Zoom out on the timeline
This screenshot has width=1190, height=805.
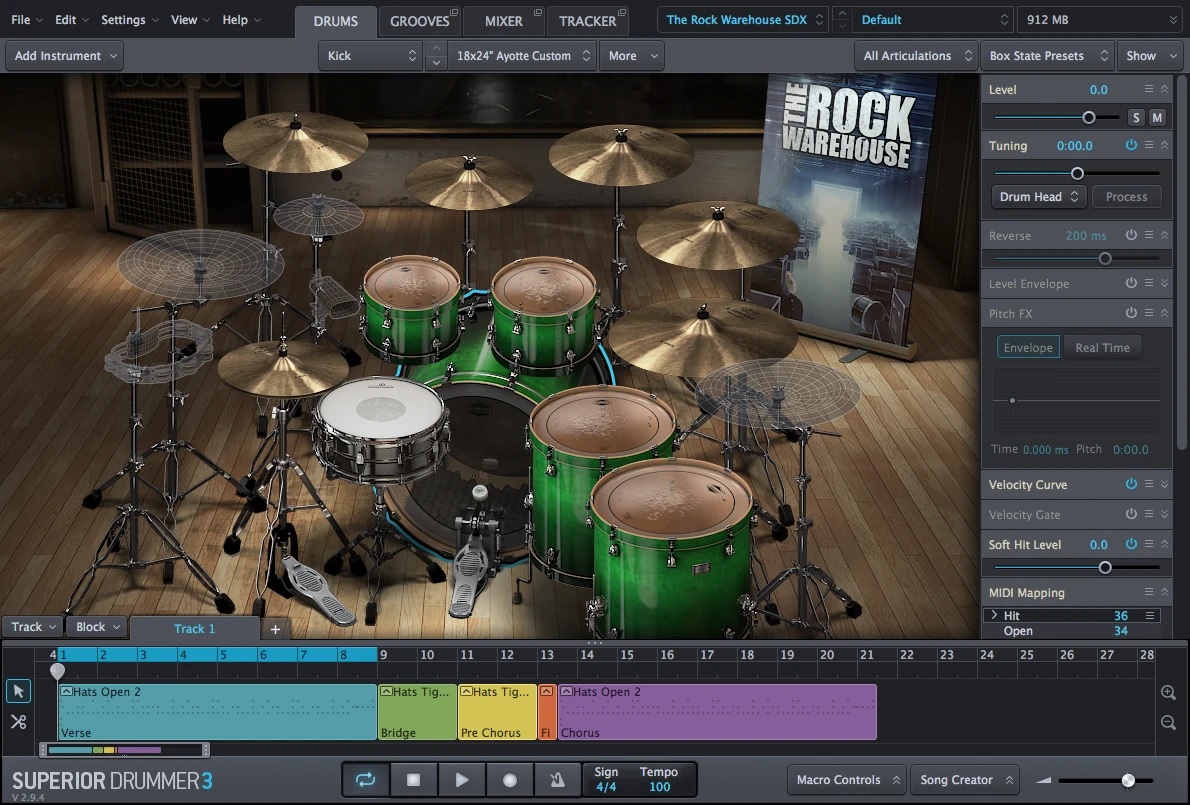[x=1168, y=722]
